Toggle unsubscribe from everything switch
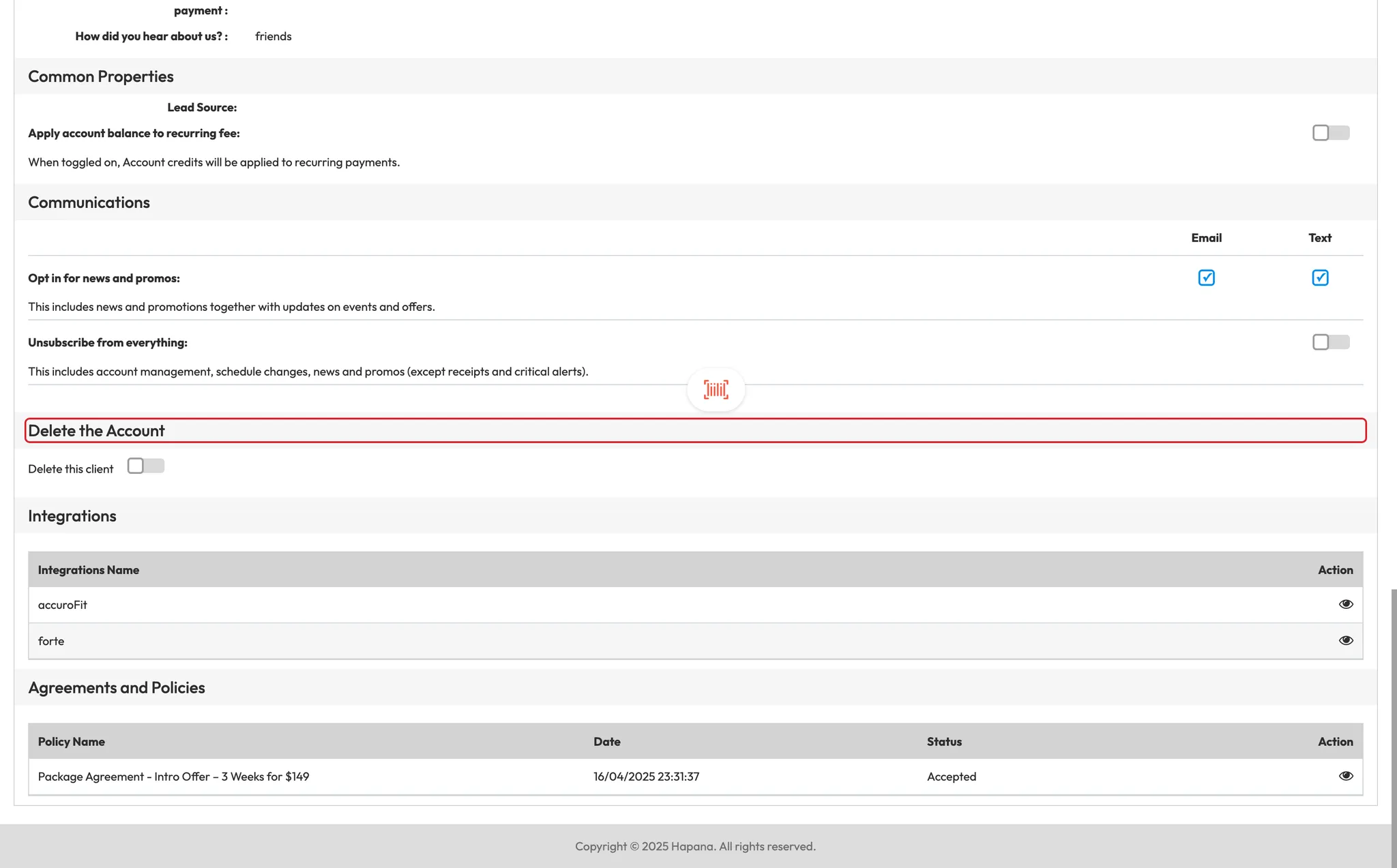This screenshot has height=868, width=1397. tap(1330, 342)
